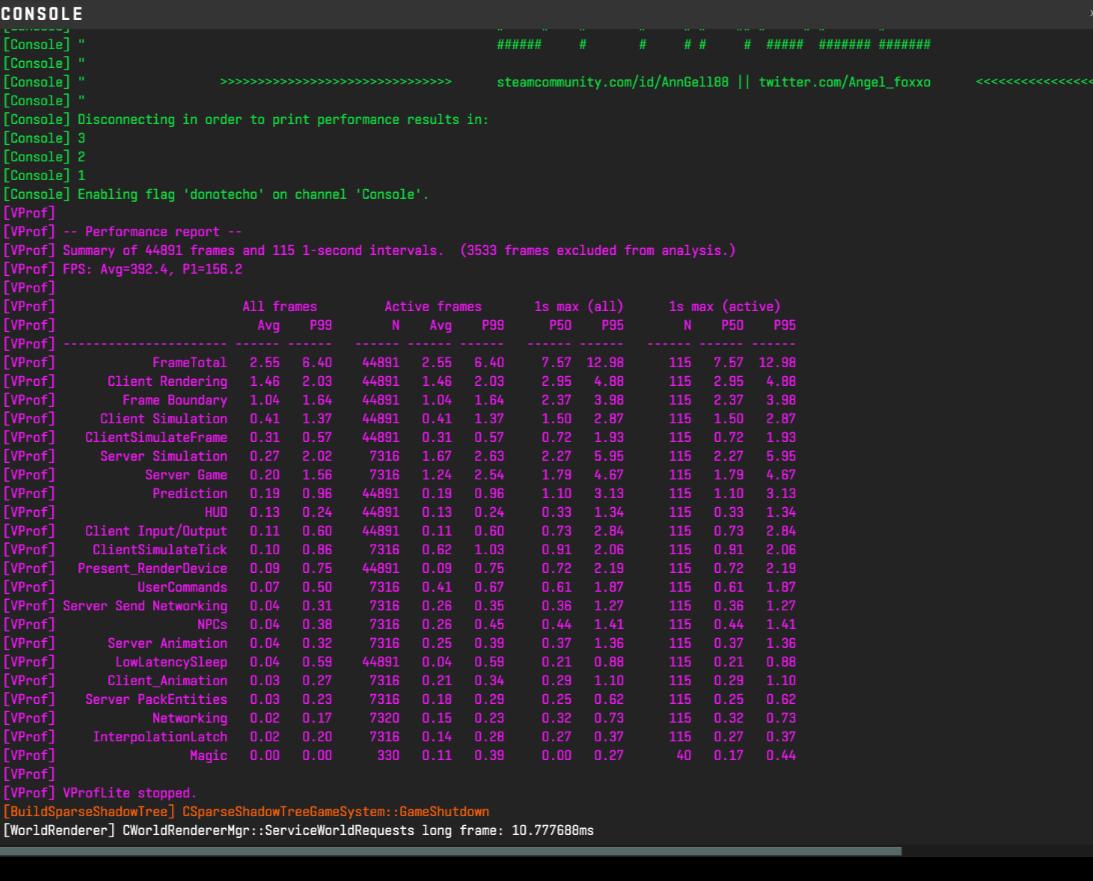This screenshot has height=881, width=1093.
Task: Click the Networking row N value 7320
Action: tap(384, 718)
